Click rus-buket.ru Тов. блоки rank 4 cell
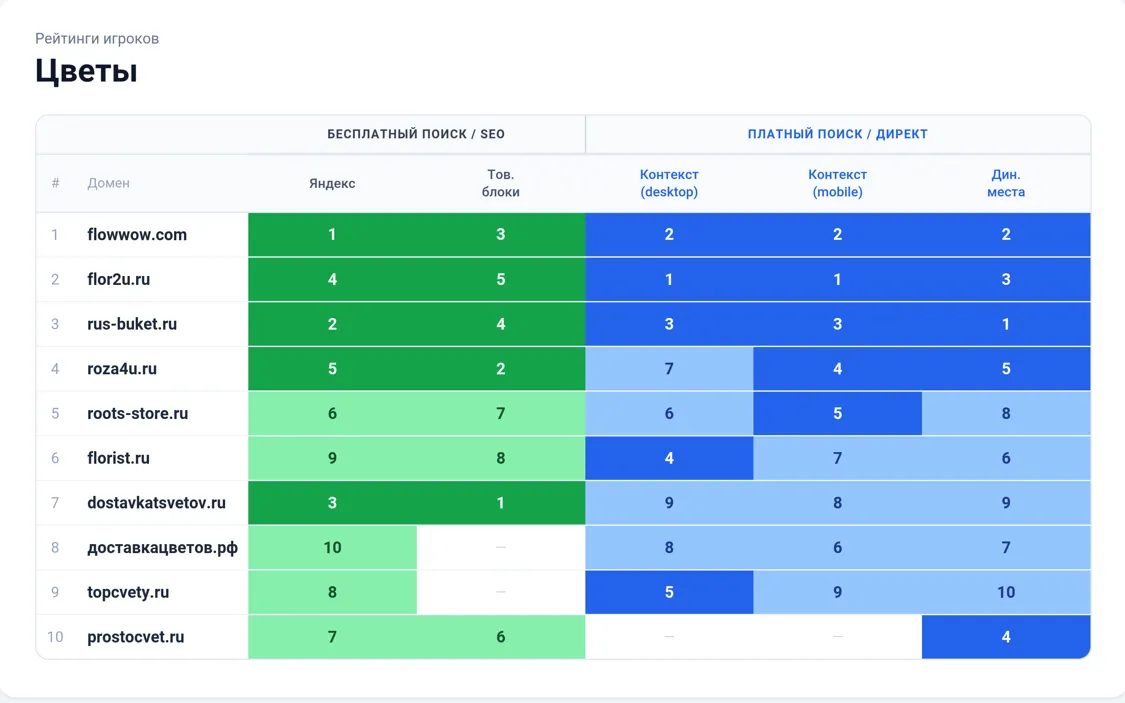Image resolution: width=1125 pixels, height=703 pixels. tap(501, 324)
